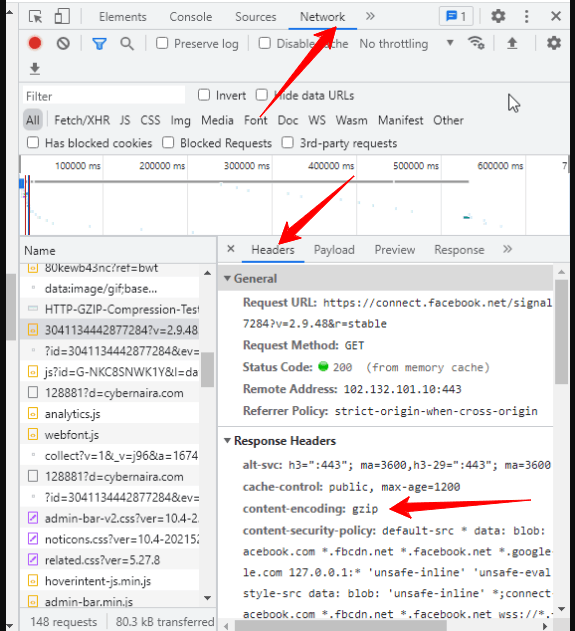Open the DevTools three-dot menu

tap(526, 16)
